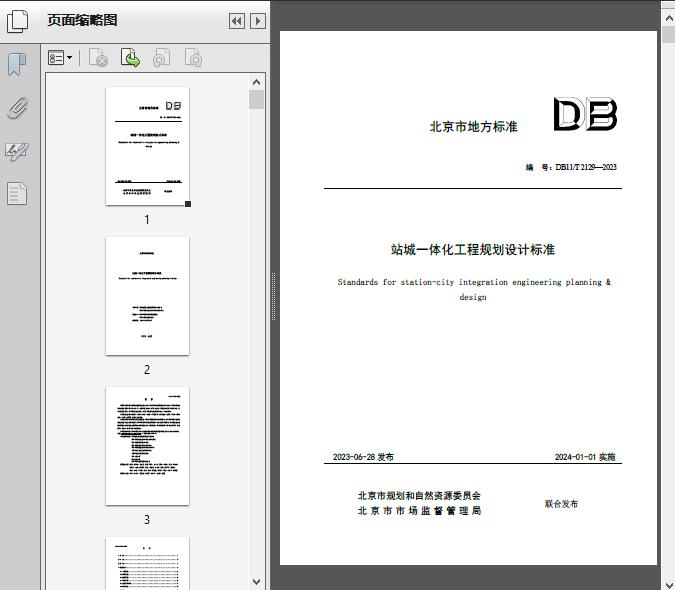The width and height of the screenshot is (675, 590).
Task: Open the Page Thumbnails panel icon
Action: [18, 21]
